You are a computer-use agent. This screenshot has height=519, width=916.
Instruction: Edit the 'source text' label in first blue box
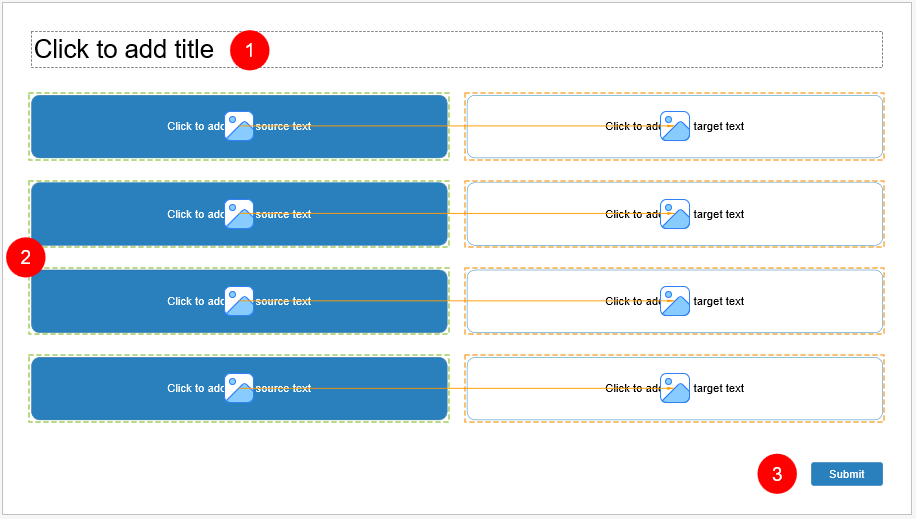click(284, 126)
